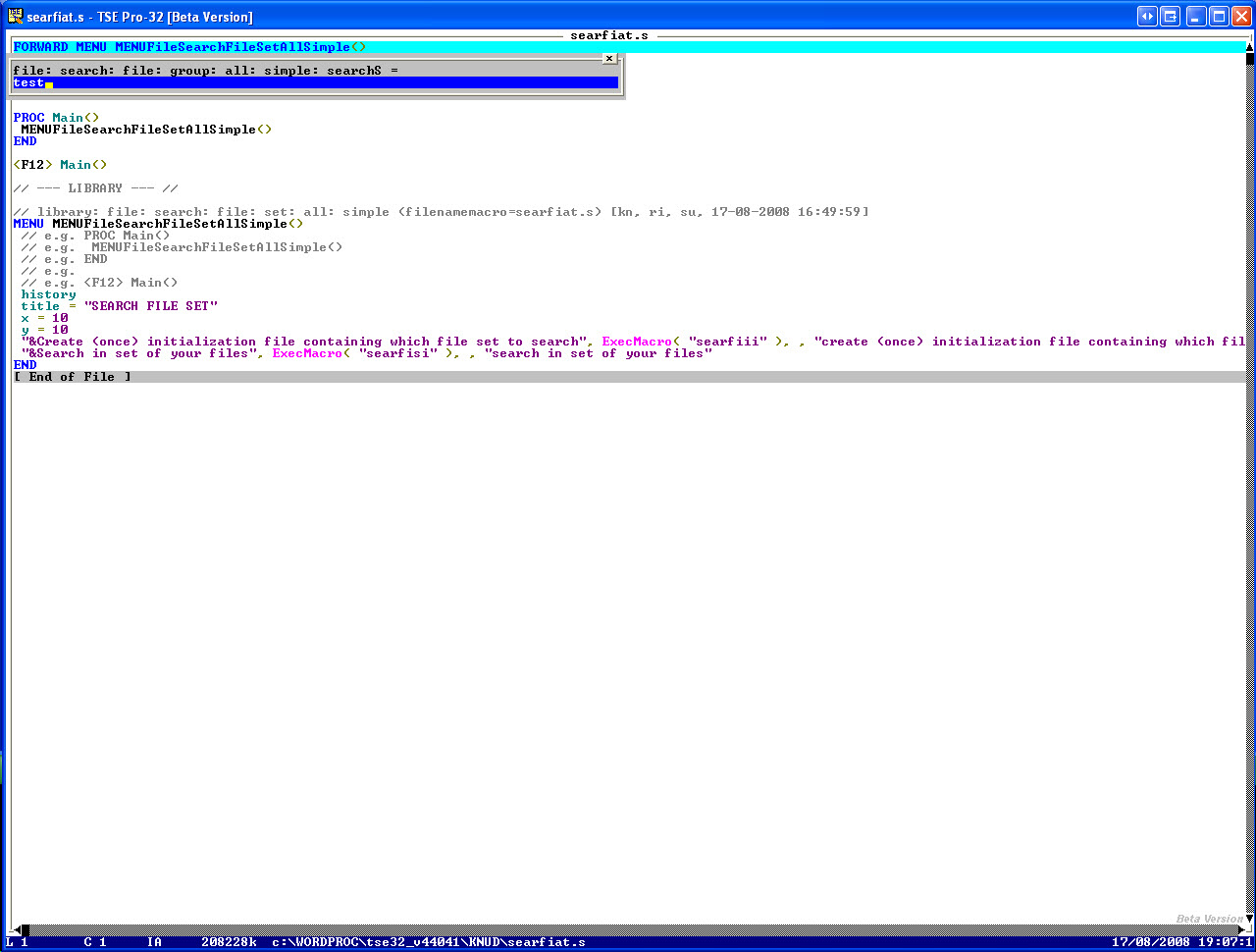Viewport: 1256px width, 952px height.
Task: Click the file path in the status bar
Action: click(429, 942)
